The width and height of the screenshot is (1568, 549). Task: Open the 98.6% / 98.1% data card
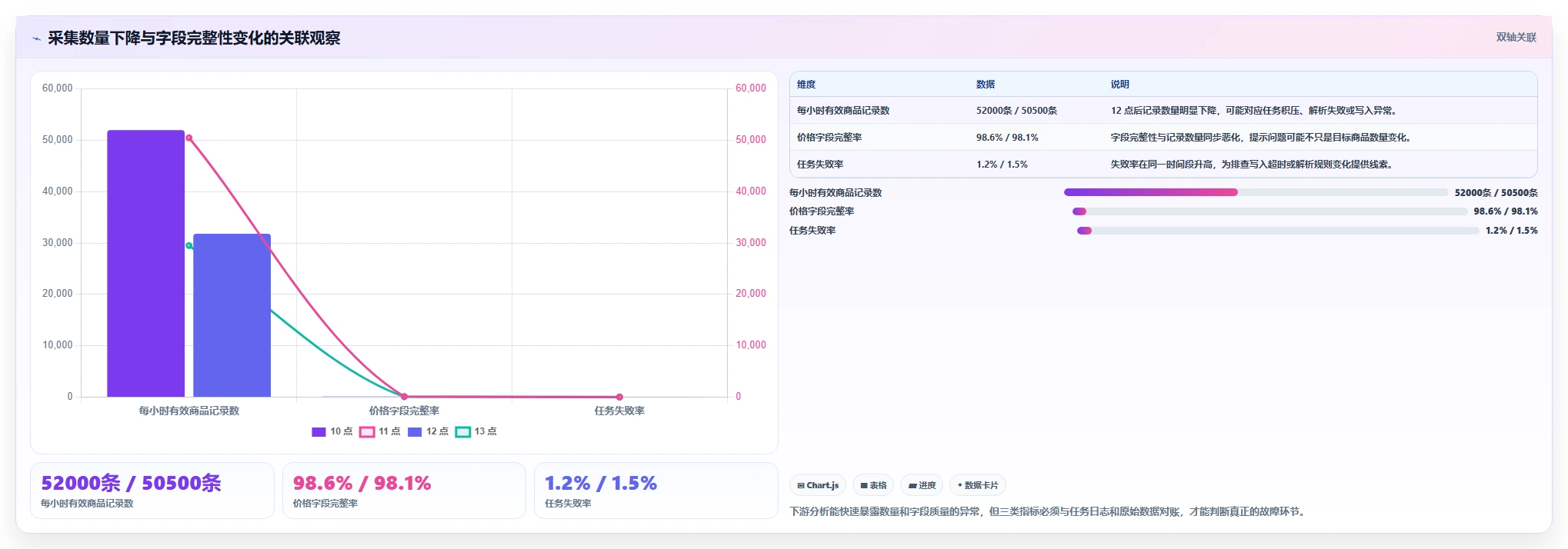(404, 491)
